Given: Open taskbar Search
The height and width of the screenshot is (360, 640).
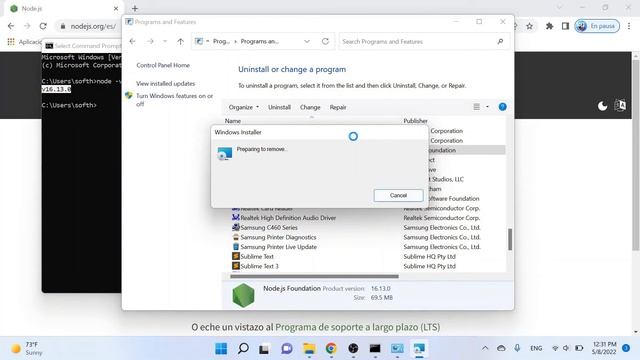Looking at the screenshot, I should point(243,349).
